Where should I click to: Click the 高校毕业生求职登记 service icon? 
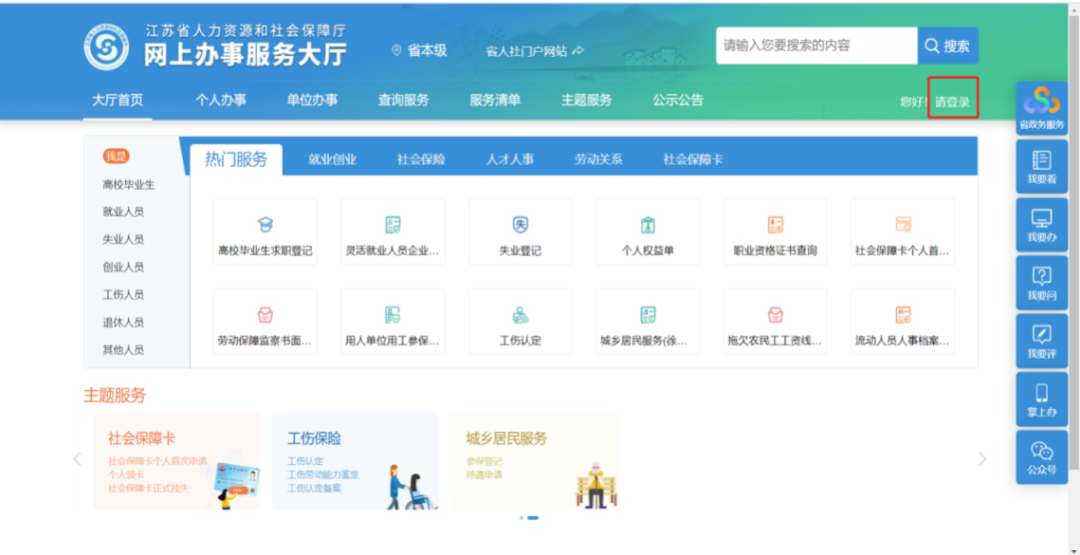pyautogui.click(x=265, y=226)
